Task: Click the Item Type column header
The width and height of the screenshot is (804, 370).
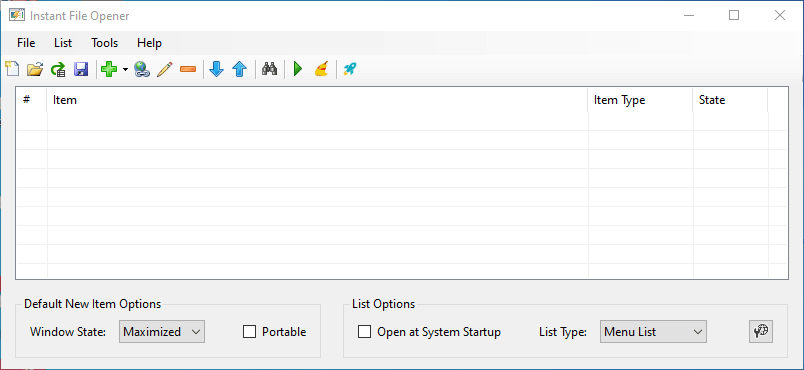Action: coord(640,100)
